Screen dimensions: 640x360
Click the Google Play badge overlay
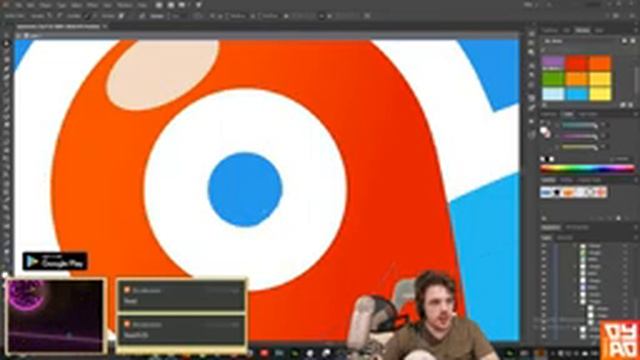[55, 261]
